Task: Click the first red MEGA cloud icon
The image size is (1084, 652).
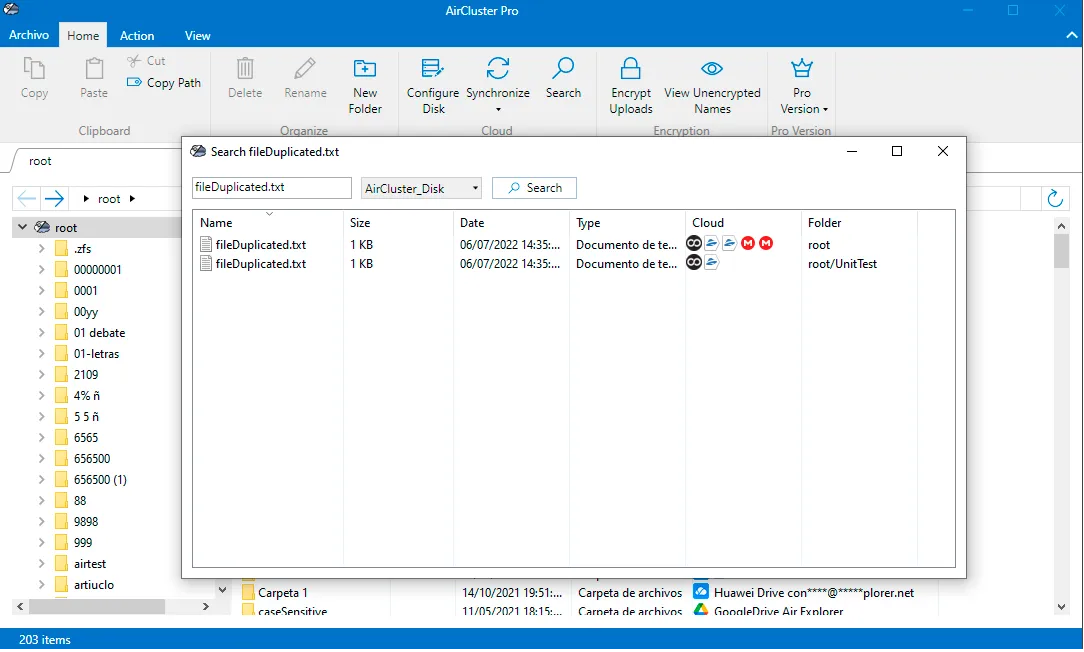Action: click(x=748, y=243)
